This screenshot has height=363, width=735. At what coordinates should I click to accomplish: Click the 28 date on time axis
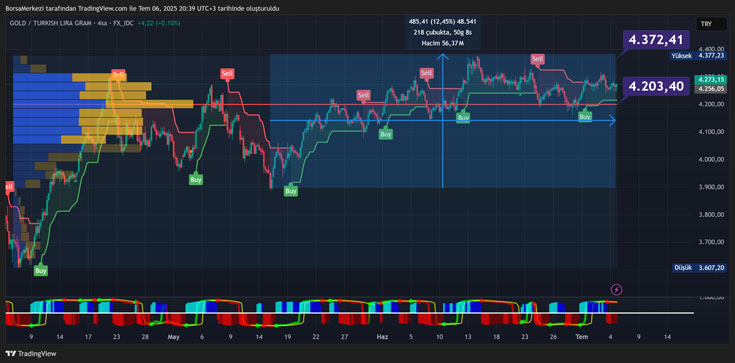145,336
